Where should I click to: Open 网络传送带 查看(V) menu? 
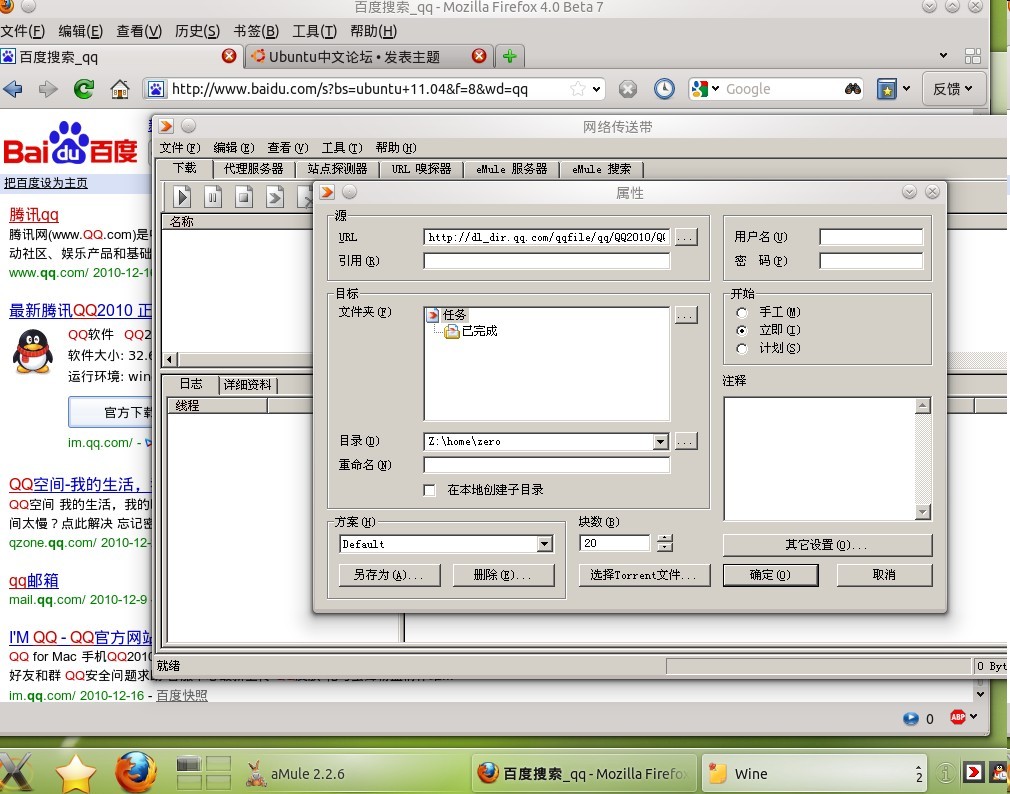[288, 148]
